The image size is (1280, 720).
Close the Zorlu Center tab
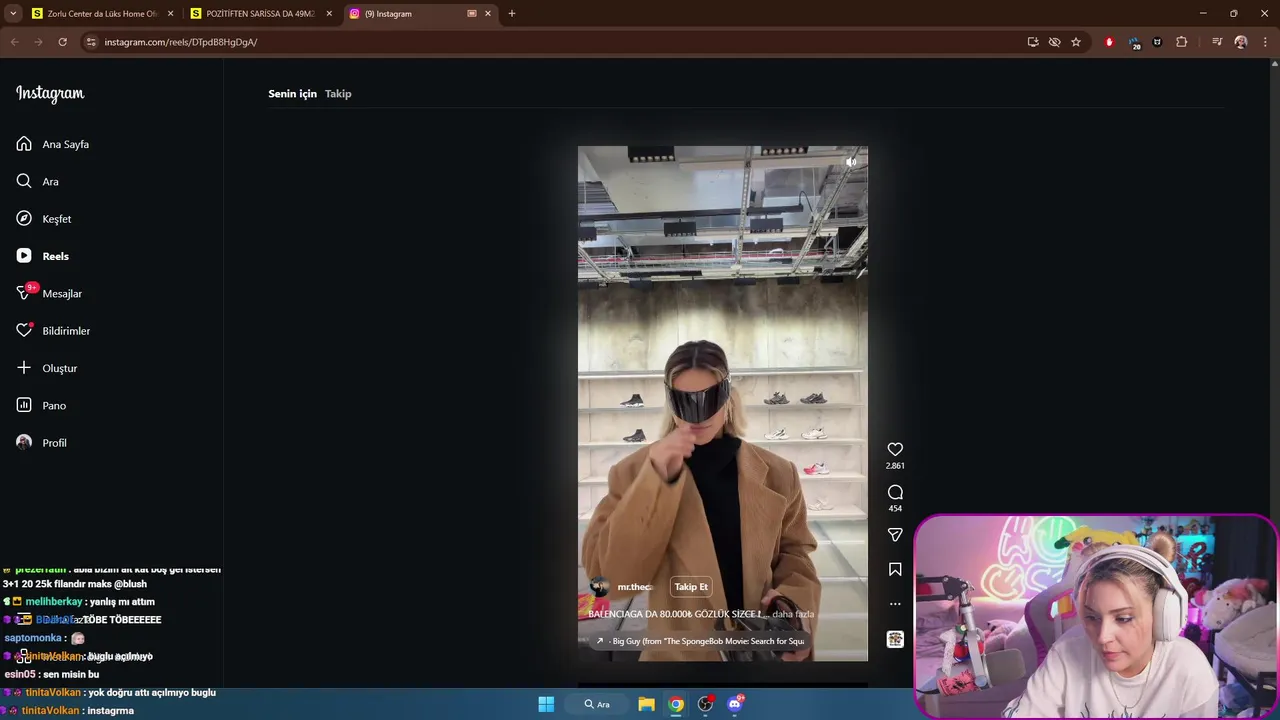coord(170,14)
